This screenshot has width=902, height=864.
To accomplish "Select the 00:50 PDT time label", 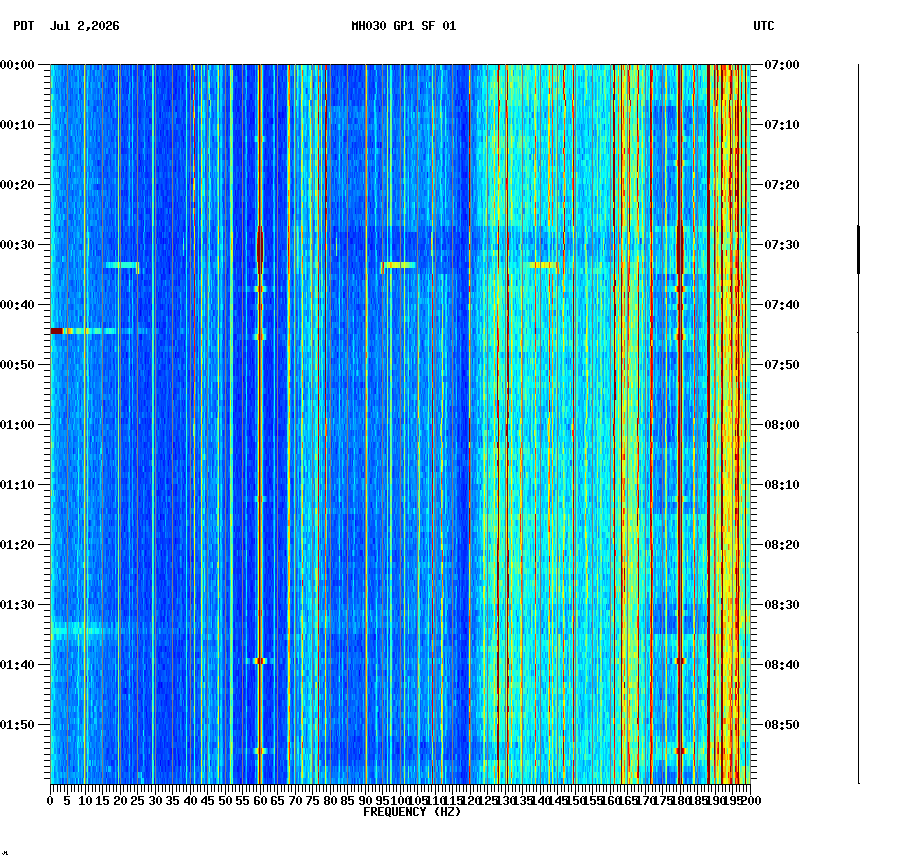I will [17, 365].
